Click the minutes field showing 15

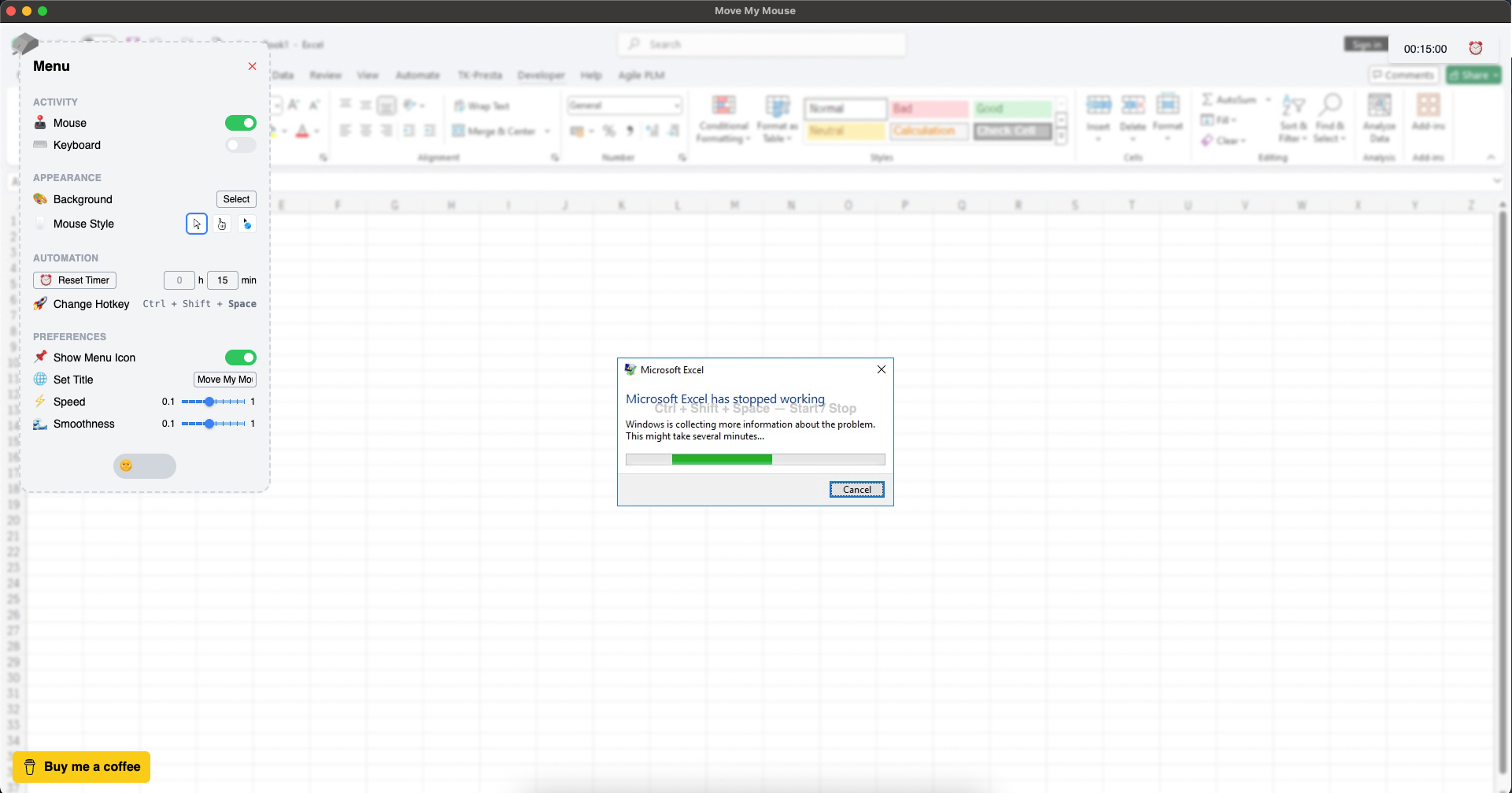point(223,280)
